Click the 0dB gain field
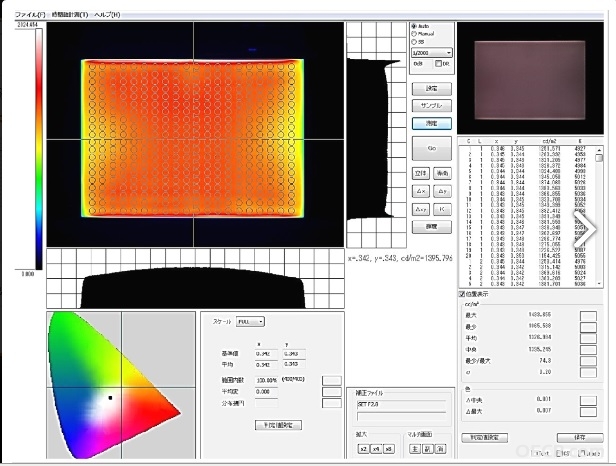Screen dimensions: 616x466 422,63
